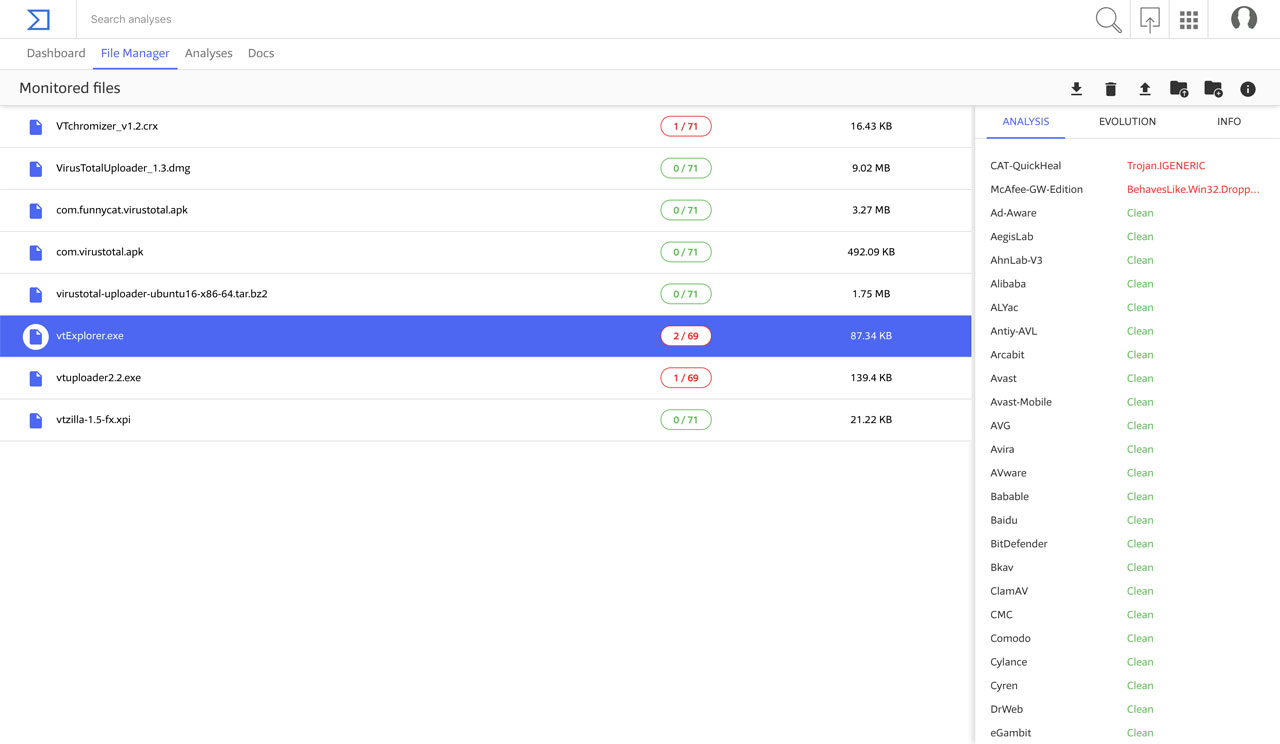Click file icon of VTchromizer_v1.2.crx
This screenshot has width=1280, height=744.
(x=36, y=127)
